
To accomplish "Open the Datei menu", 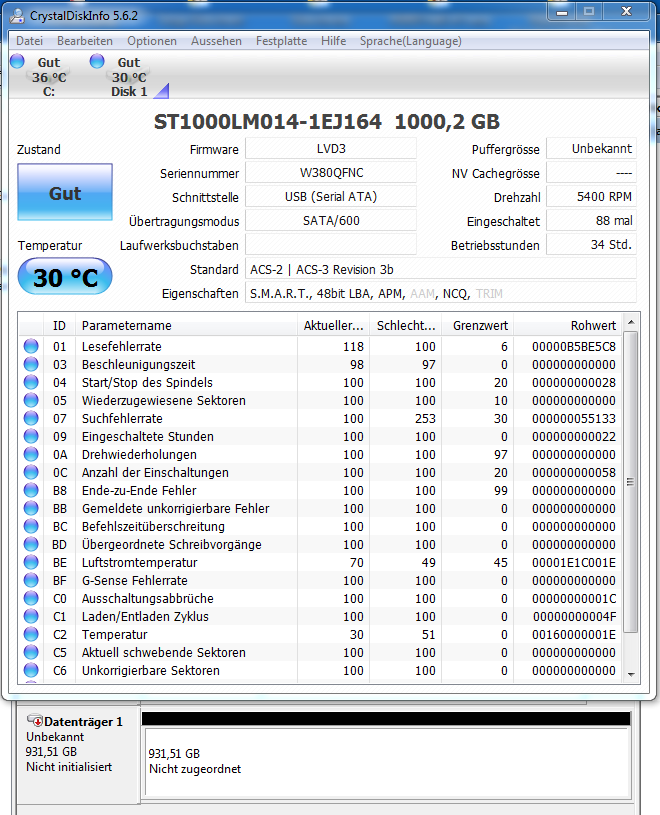I will 29,41.
